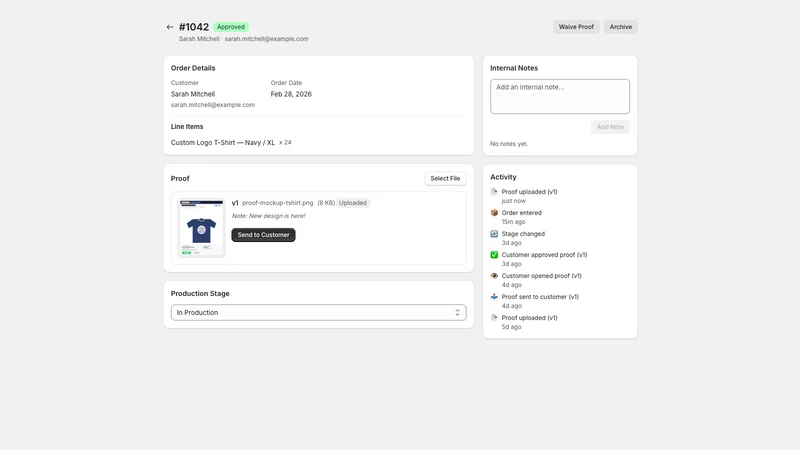Viewport: 800px width, 450px height.
Task: Focus the internal note text field
Action: click(x=560, y=96)
